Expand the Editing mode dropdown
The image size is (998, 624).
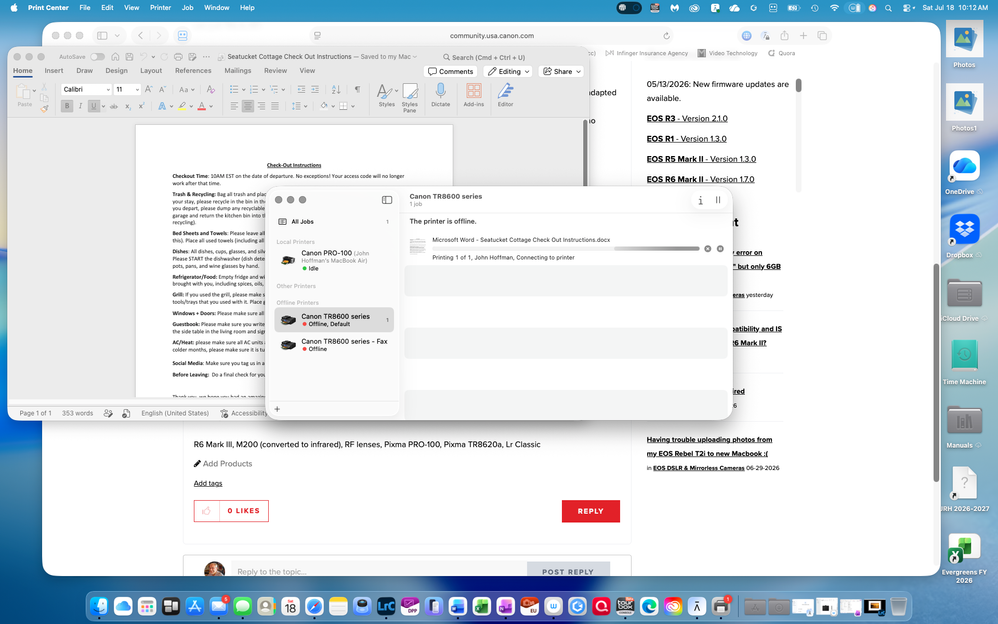508,71
